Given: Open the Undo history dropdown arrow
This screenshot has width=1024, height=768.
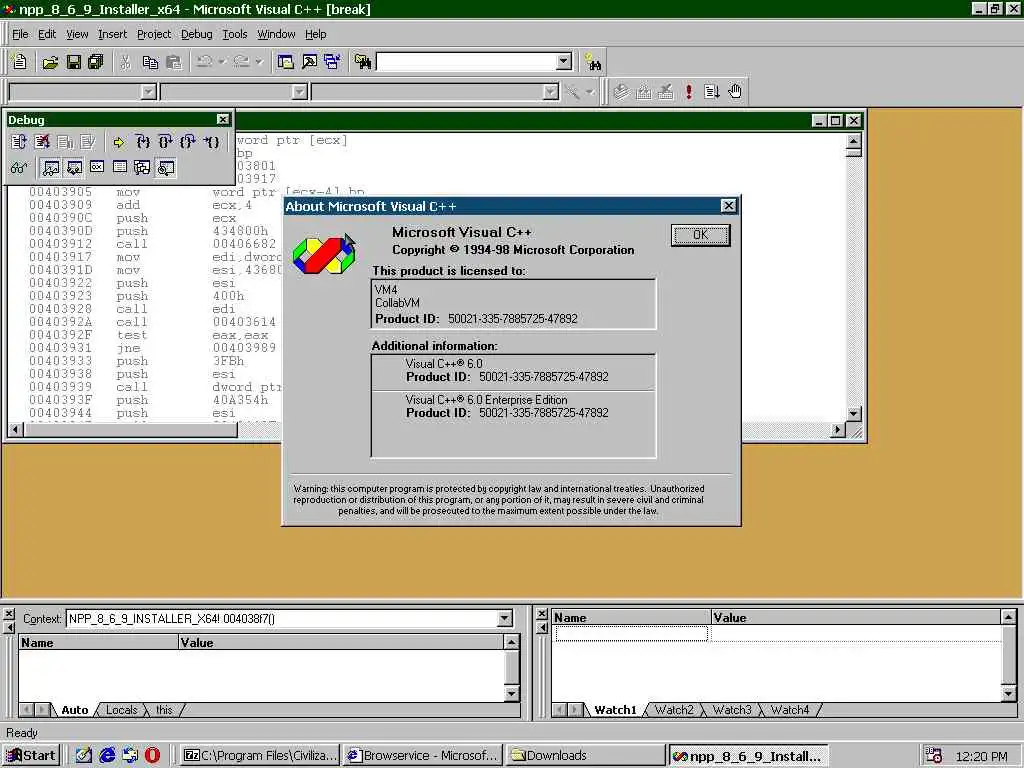Looking at the screenshot, I should tap(222, 62).
